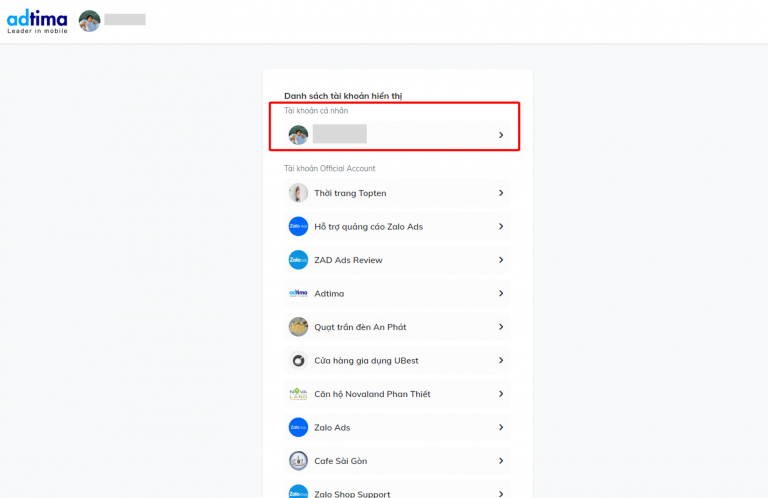
Task: Open chevron for Căn hộ Novaland Phan Thiết
Action: (501, 394)
